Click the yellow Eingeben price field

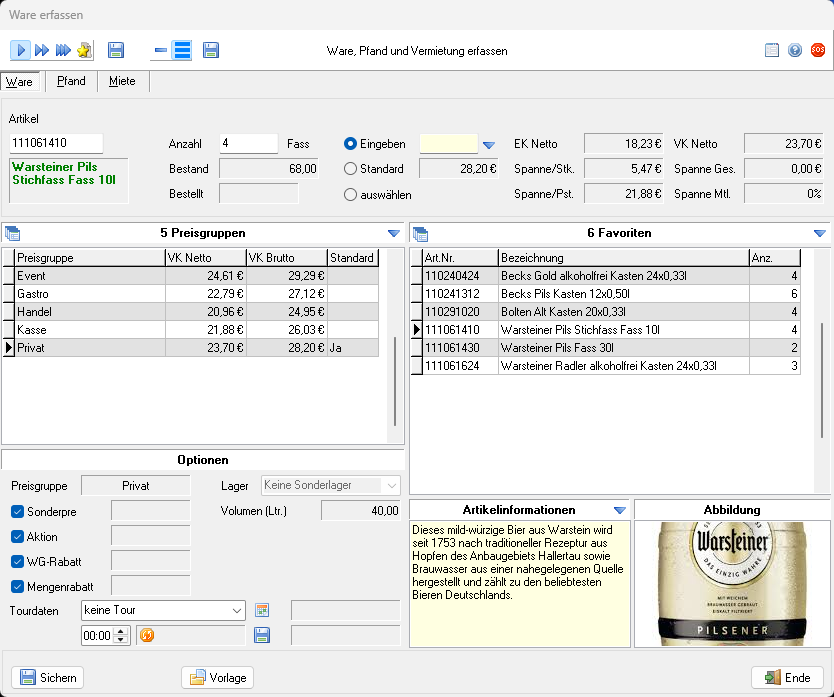coord(448,144)
